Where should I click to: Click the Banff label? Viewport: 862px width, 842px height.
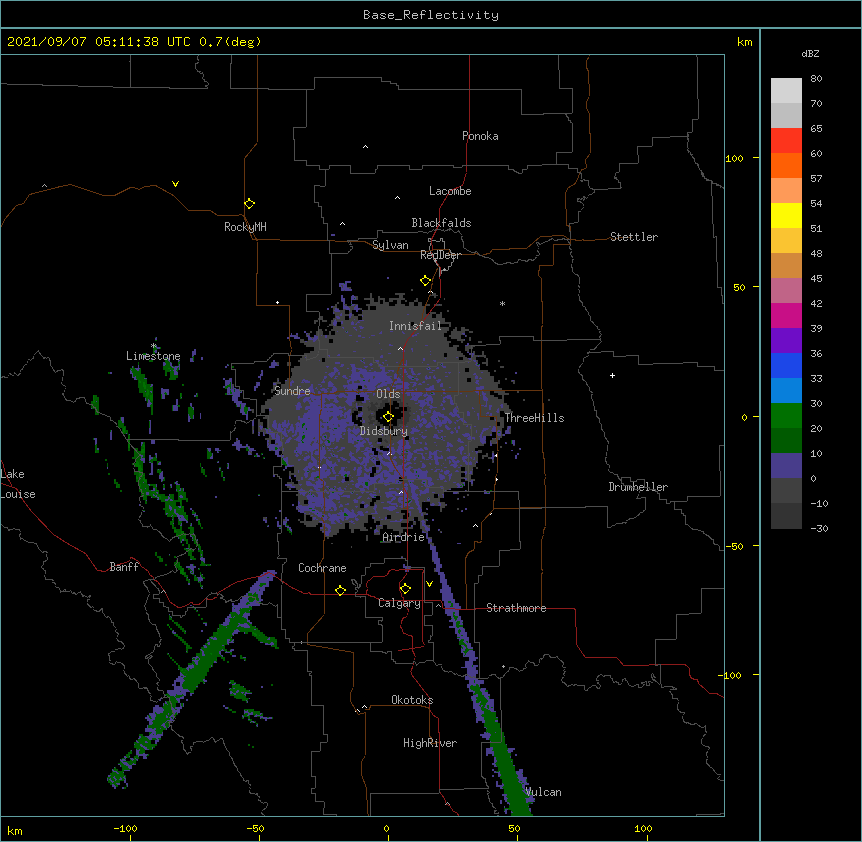124,567
